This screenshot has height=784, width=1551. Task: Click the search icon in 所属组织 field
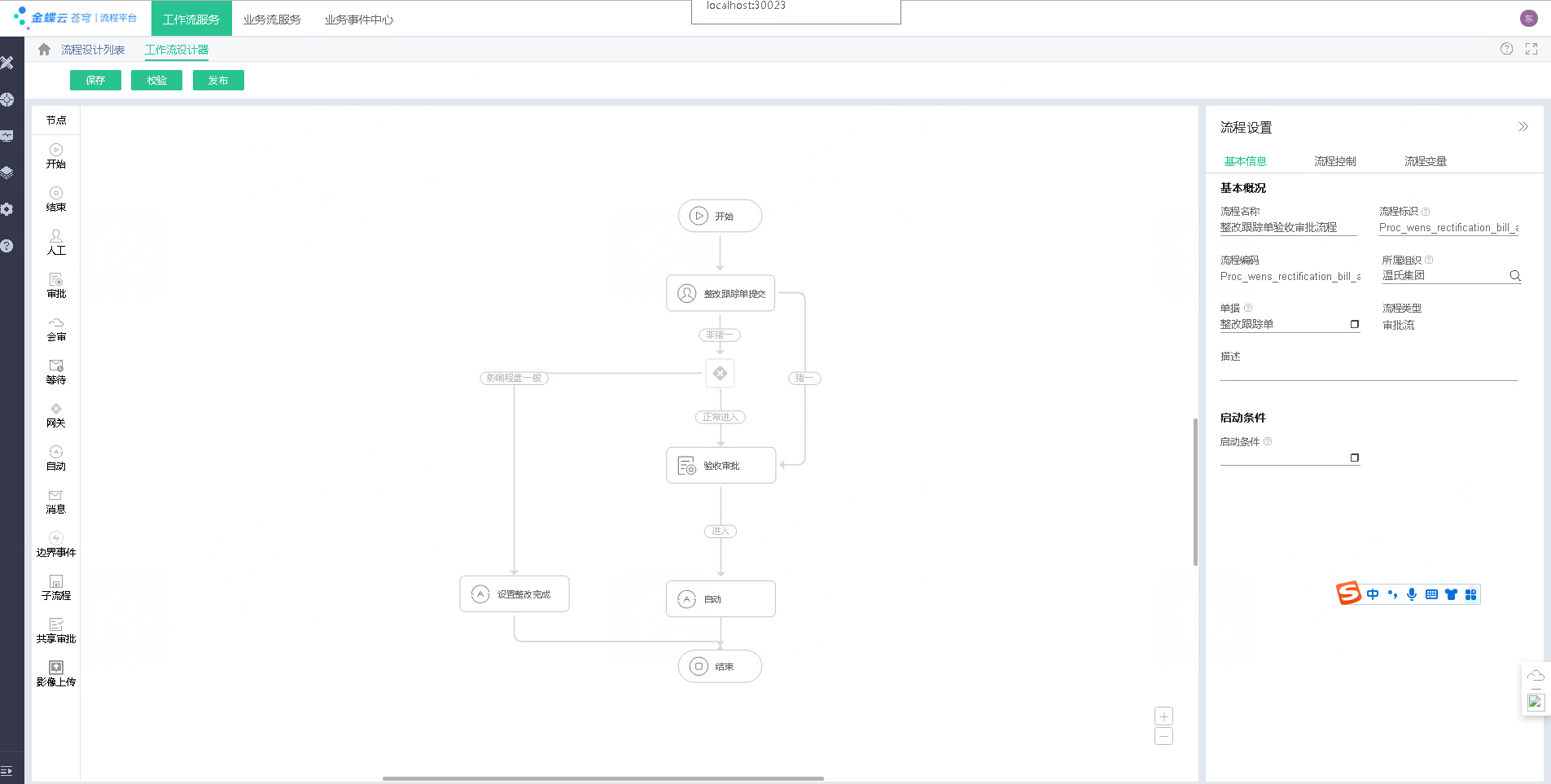click(x=1515, y=275)
